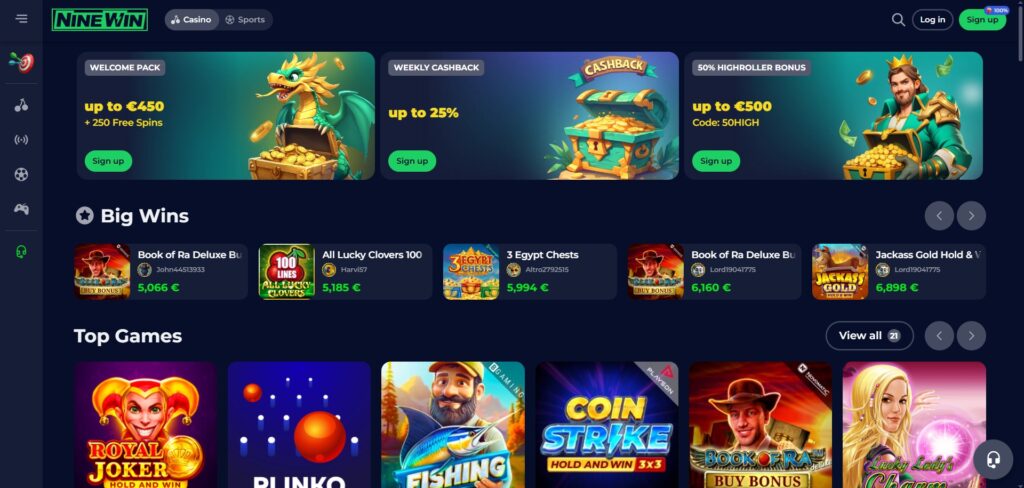Screen dimensions: 1024x488
Task: Open the live broadcast sidebar icon
Action: [x=22, y=140]
